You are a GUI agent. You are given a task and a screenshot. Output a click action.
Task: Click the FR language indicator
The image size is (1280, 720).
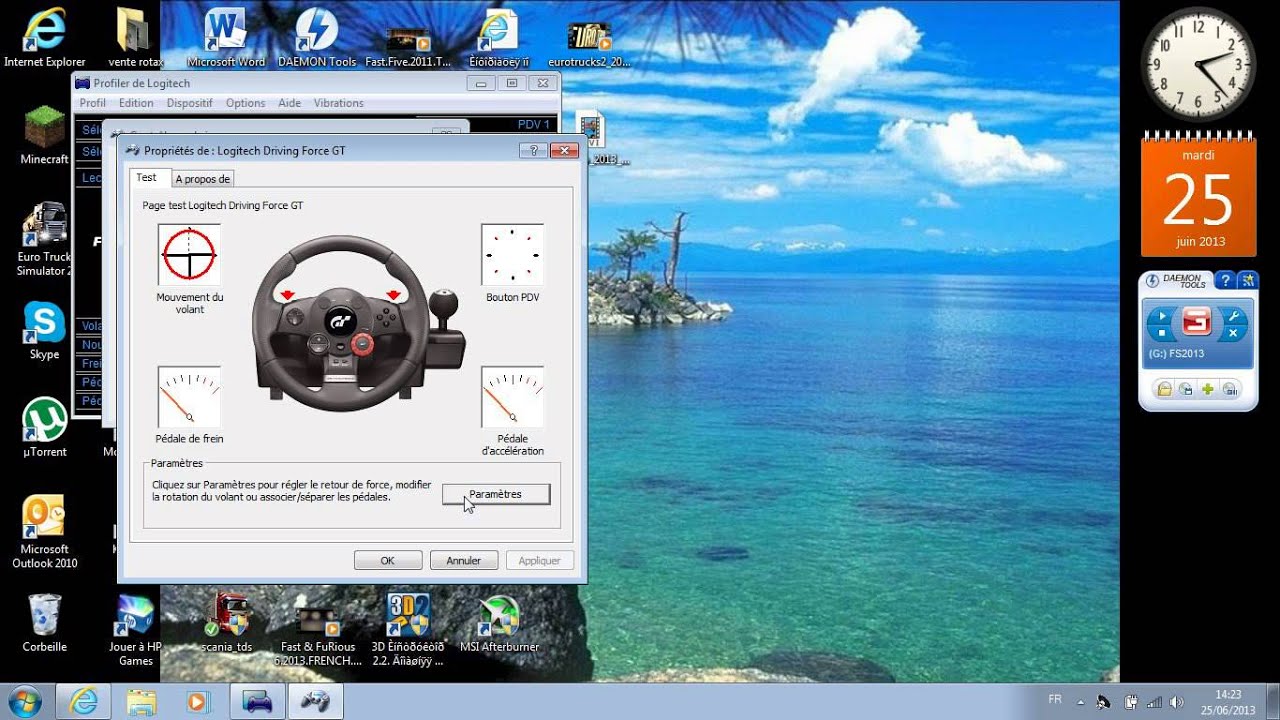[x=1055, y=699]
